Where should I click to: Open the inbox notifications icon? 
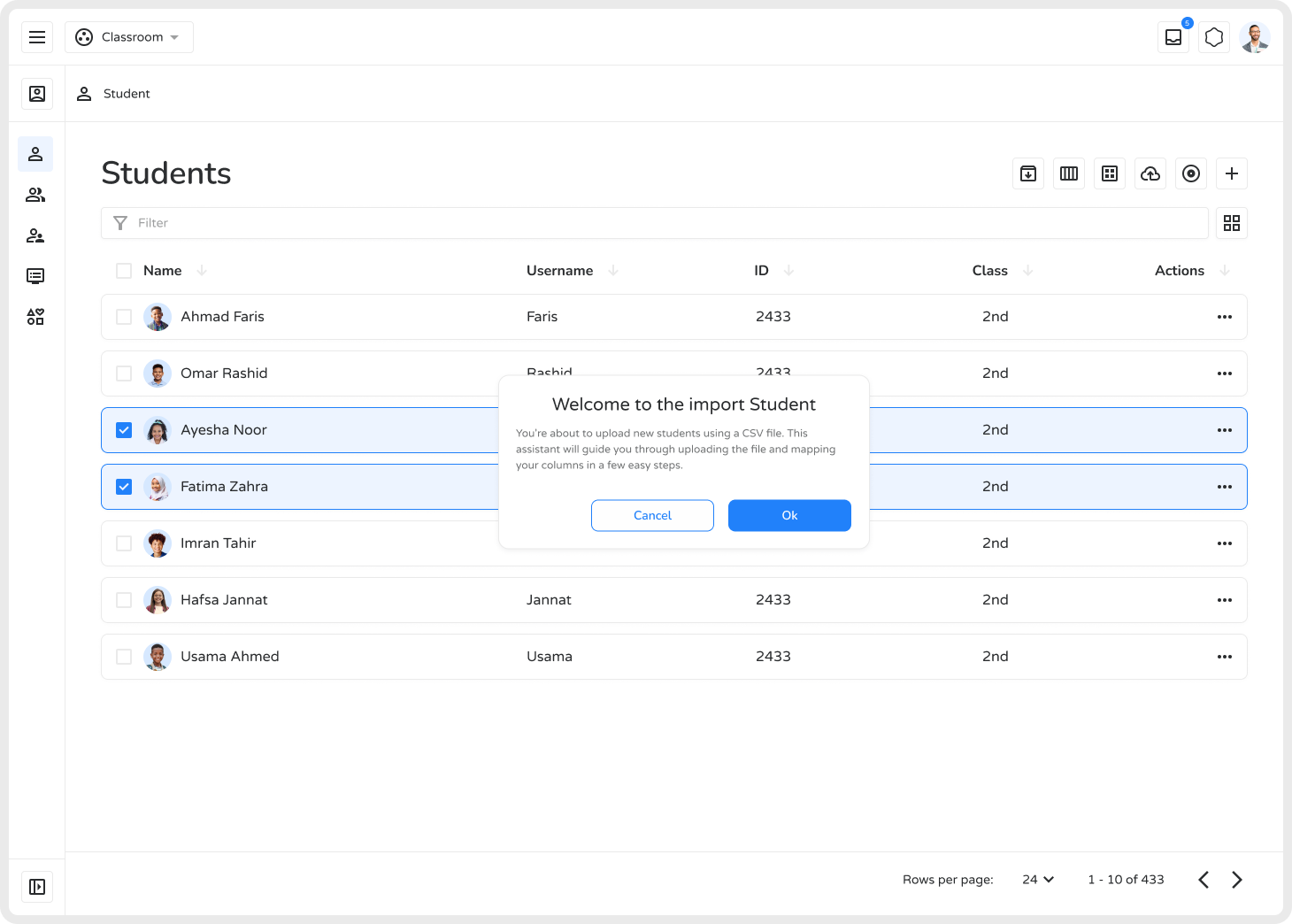[1173, 37]
